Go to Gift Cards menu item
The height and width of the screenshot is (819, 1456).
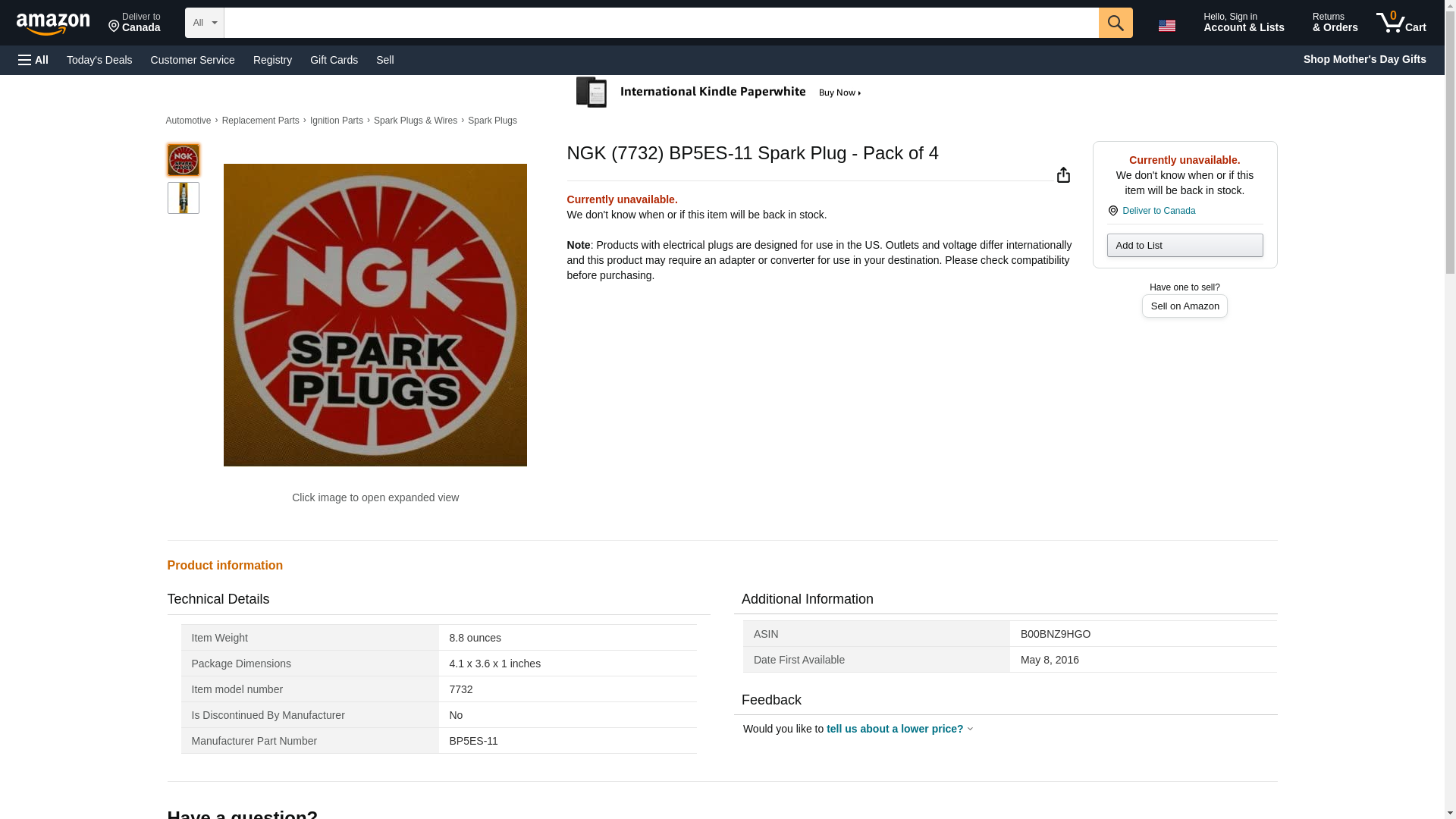pos(334,60)
